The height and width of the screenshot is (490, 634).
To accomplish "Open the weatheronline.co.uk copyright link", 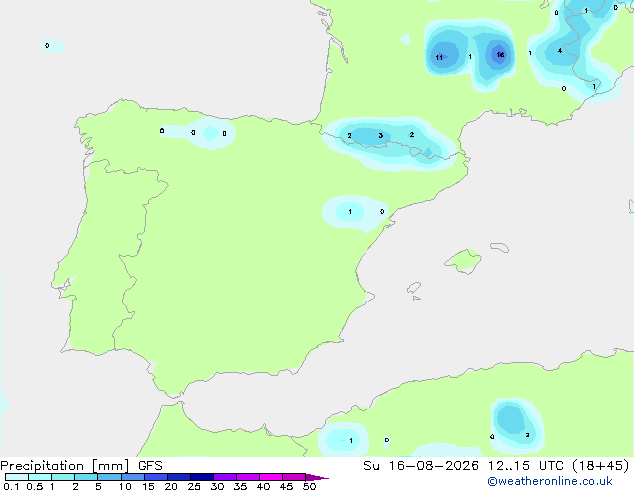I will pyautogui.click(x=549, y=481).
